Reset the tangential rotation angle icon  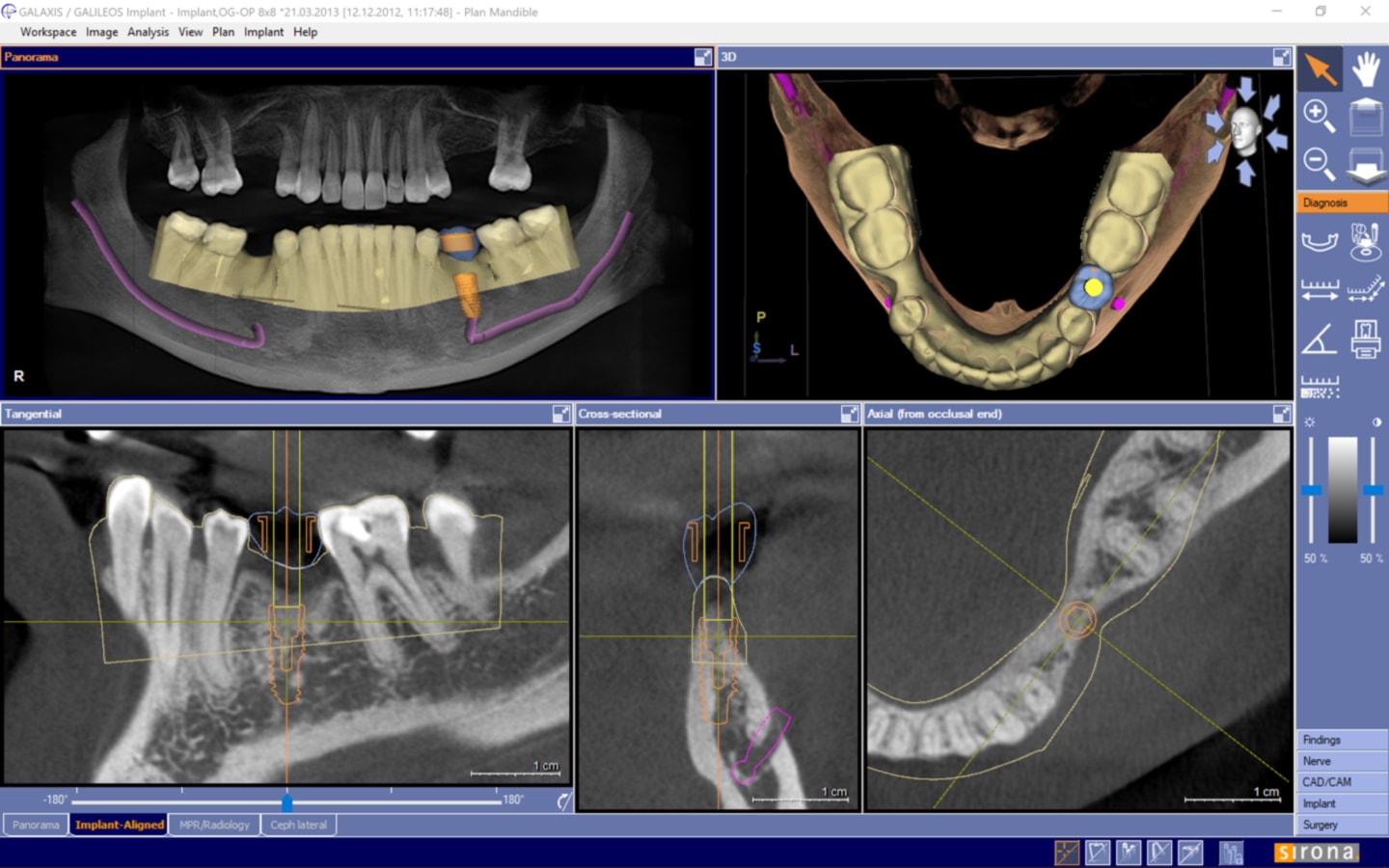[563, 800]
